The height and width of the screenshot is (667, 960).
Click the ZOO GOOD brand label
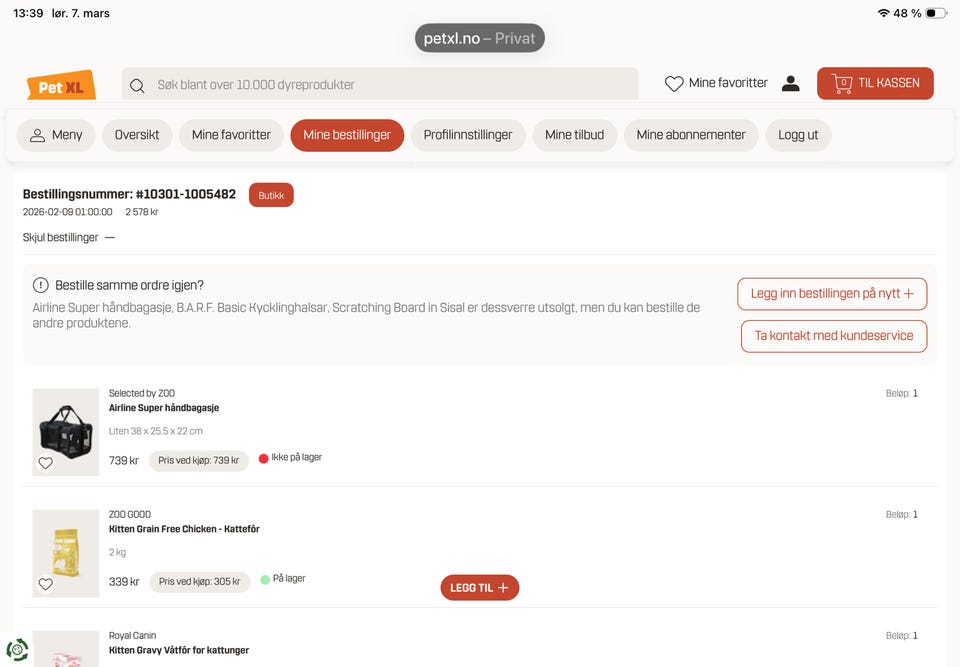tap(130, 514)
